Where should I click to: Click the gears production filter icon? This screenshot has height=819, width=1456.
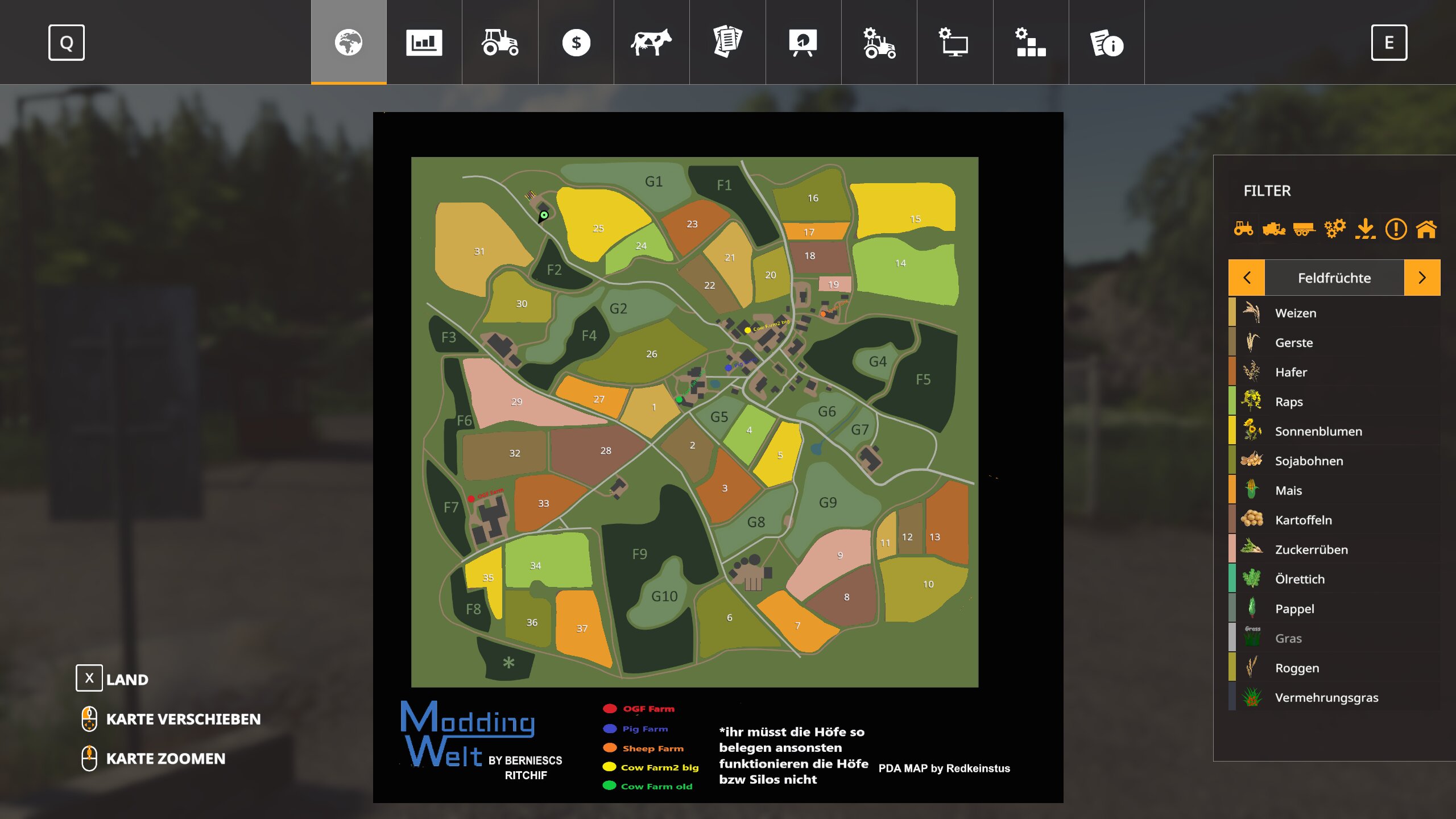click(x=1335, y=229)
